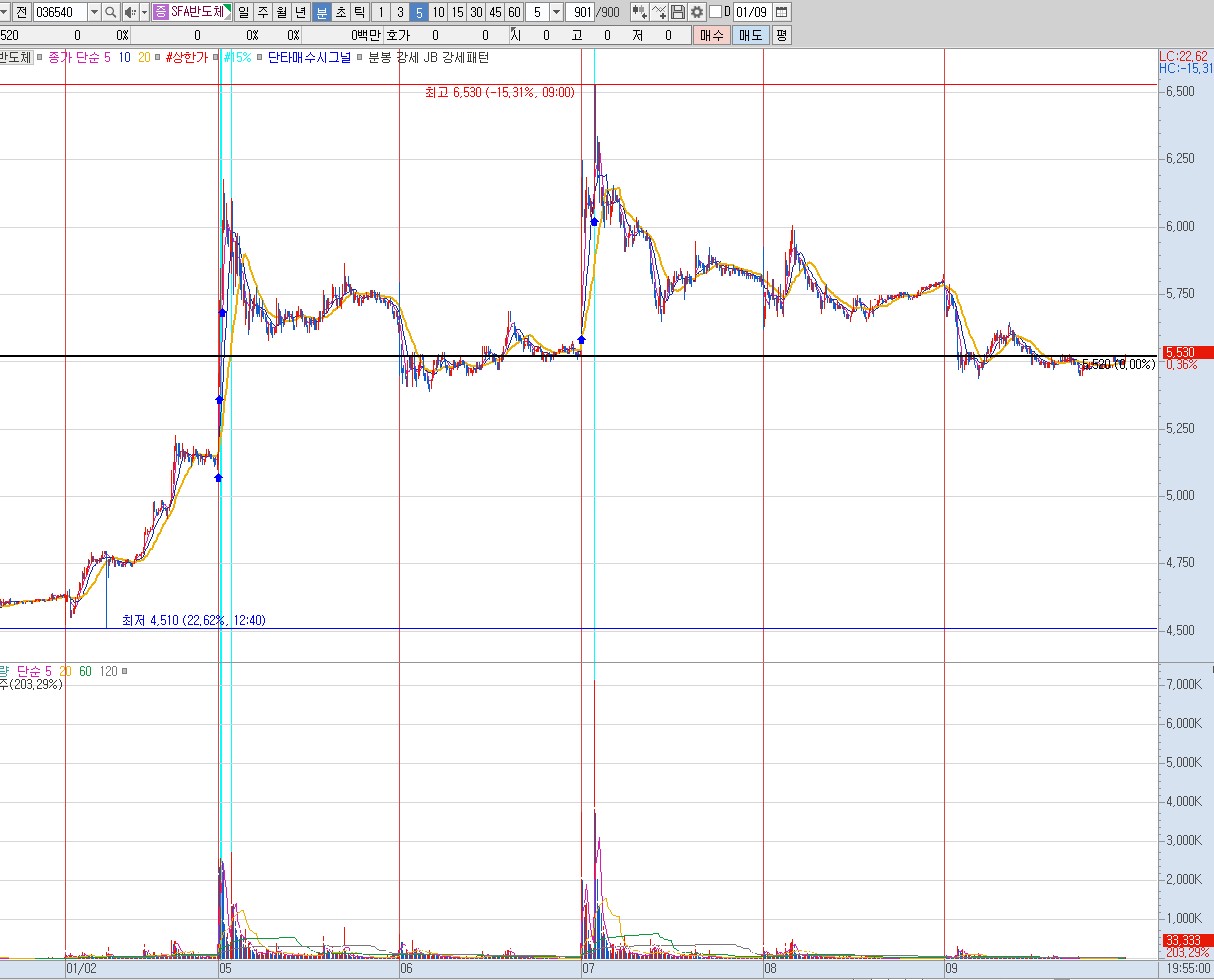Viewport: 1214px width, 980px height.
Task: Click the date field 01/09
Action: click(753, 12)
